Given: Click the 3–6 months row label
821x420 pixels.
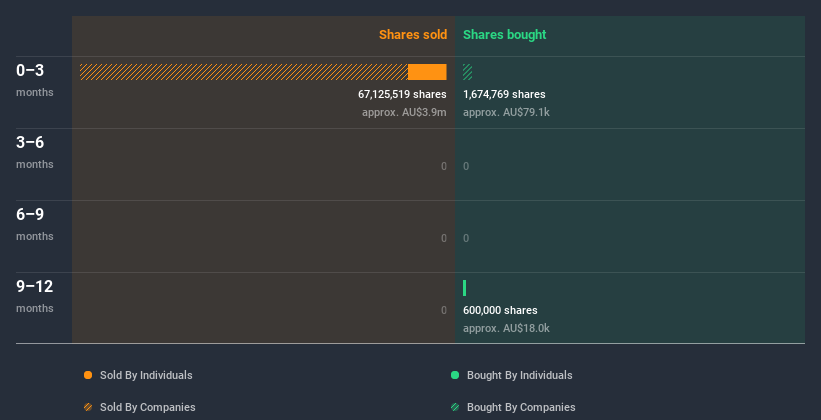Looking at the screenshot, I should coord(35,152).
